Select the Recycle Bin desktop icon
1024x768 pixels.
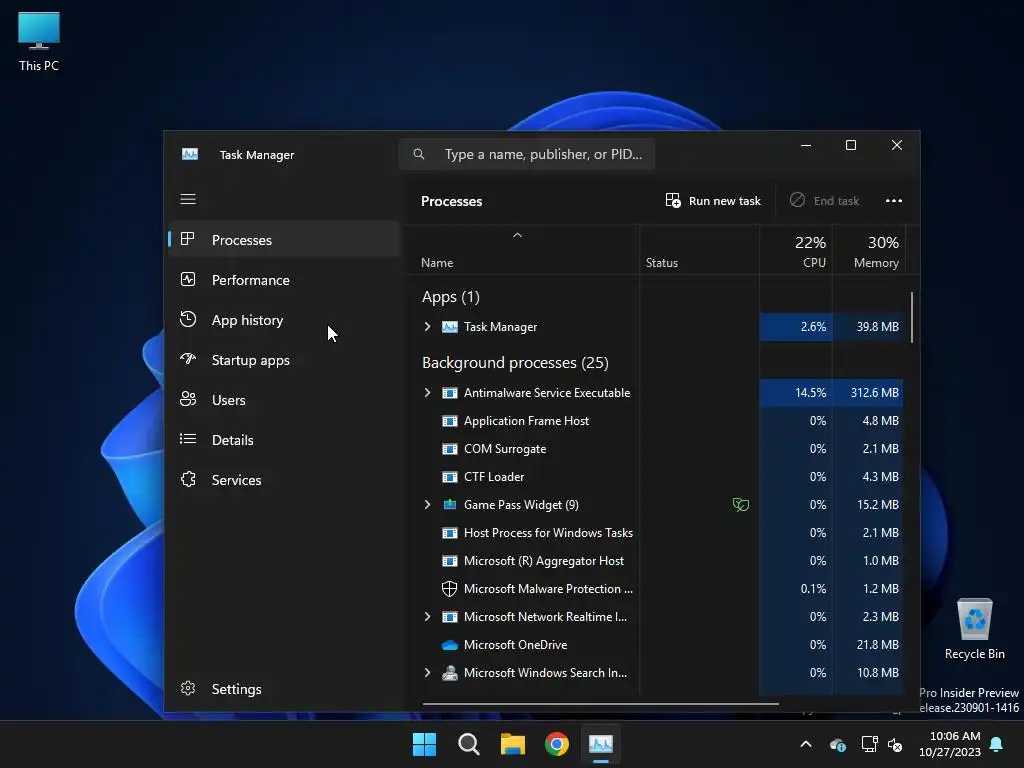pos(974,629)
